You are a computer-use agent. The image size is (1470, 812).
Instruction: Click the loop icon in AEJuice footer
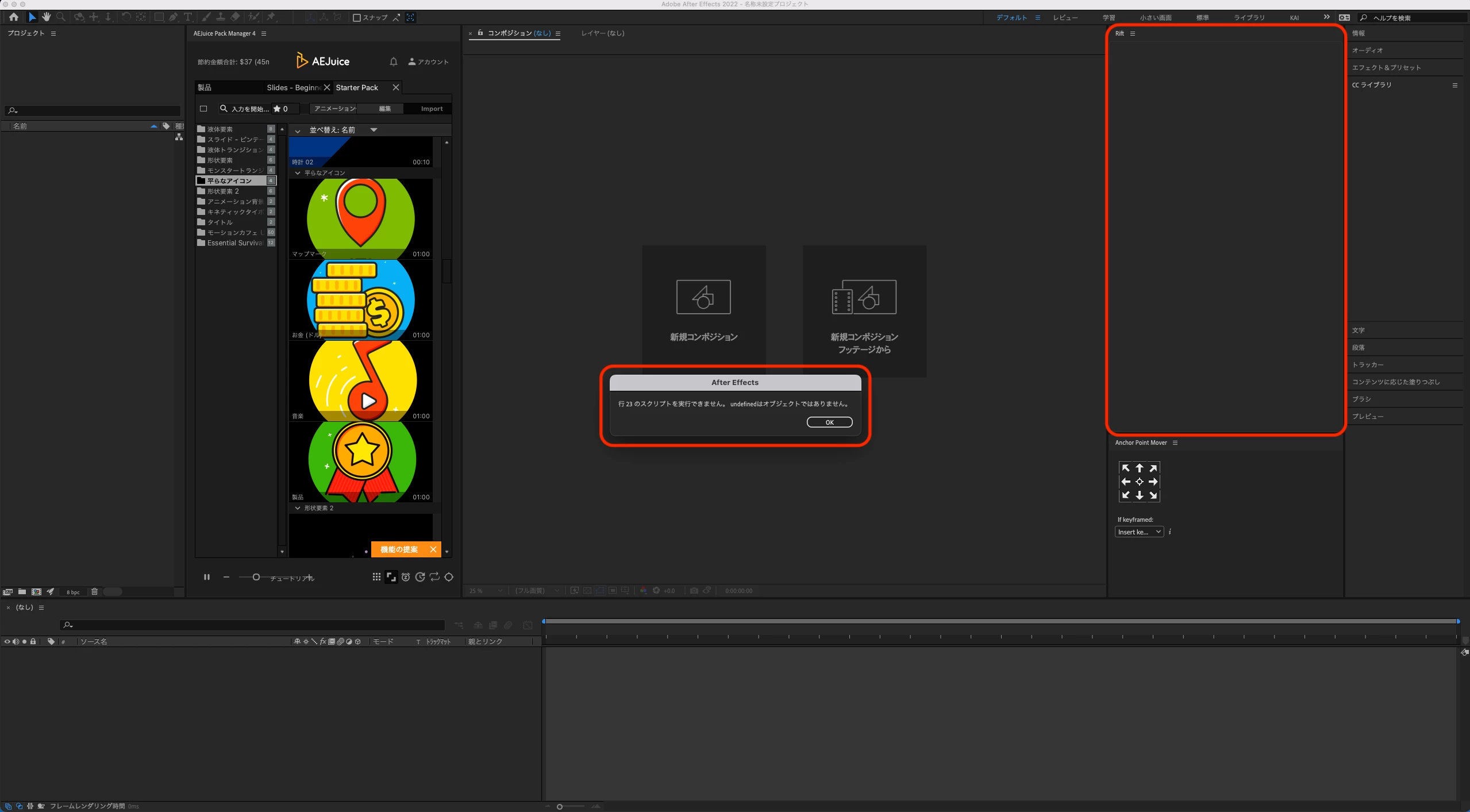point(434,577)
